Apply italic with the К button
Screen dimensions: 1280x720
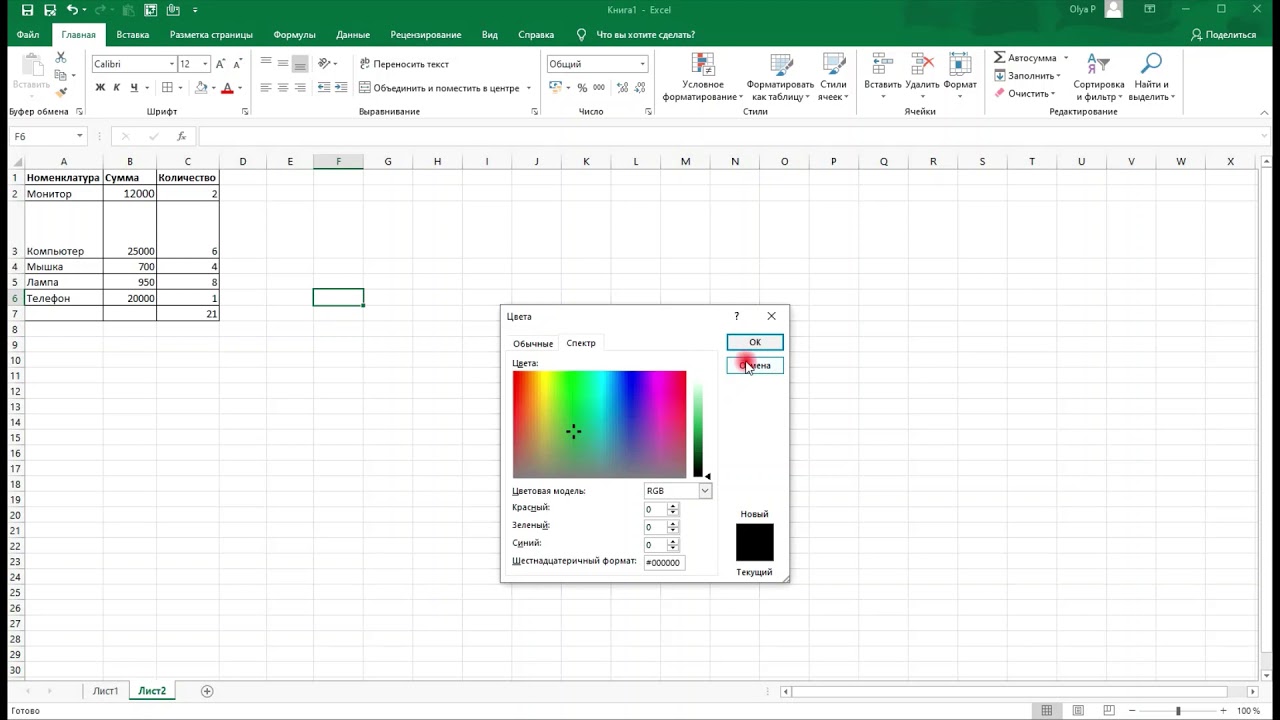(x=116, y=88)
